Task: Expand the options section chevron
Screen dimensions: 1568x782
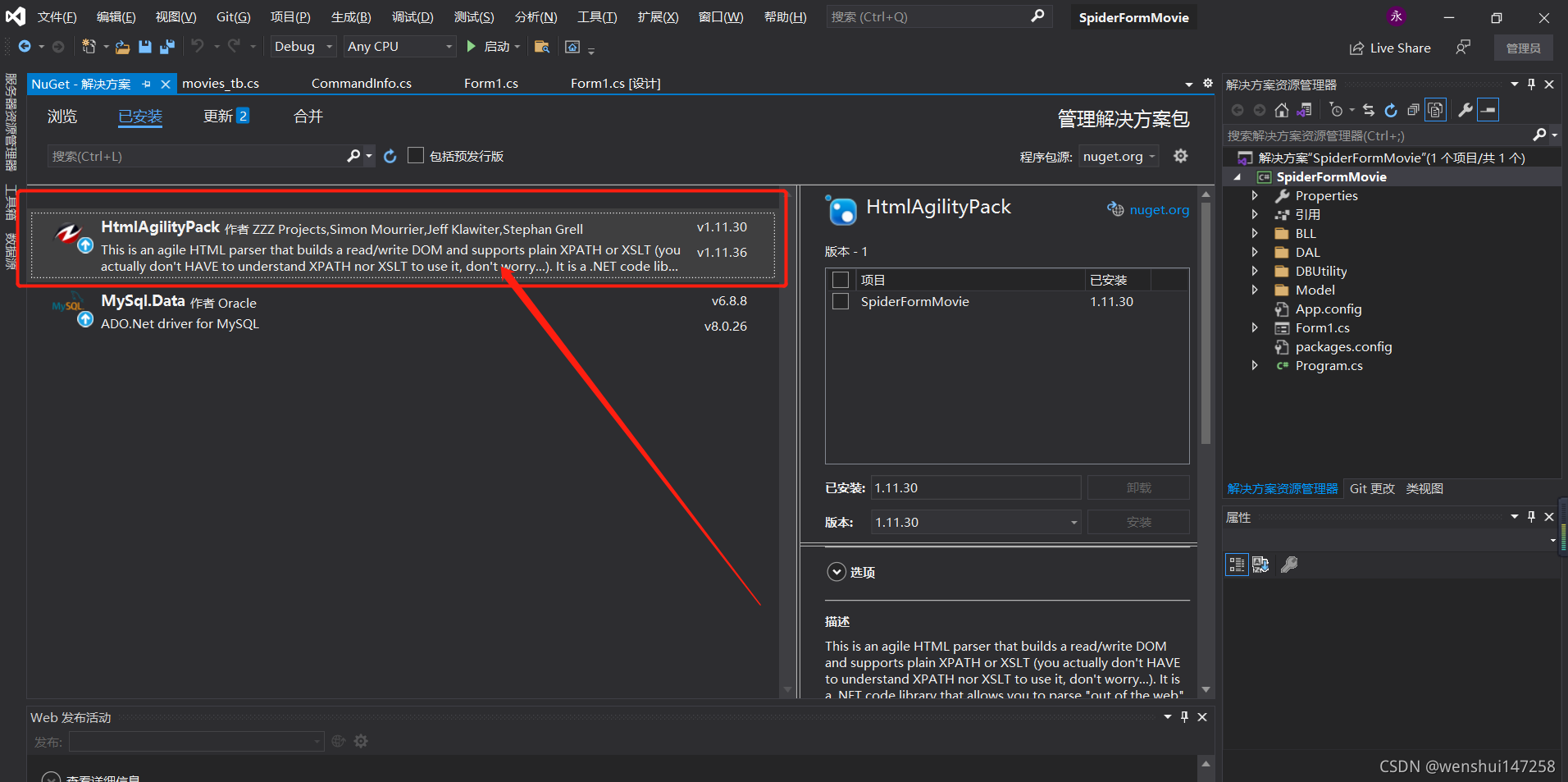Action: pos(836,572)
